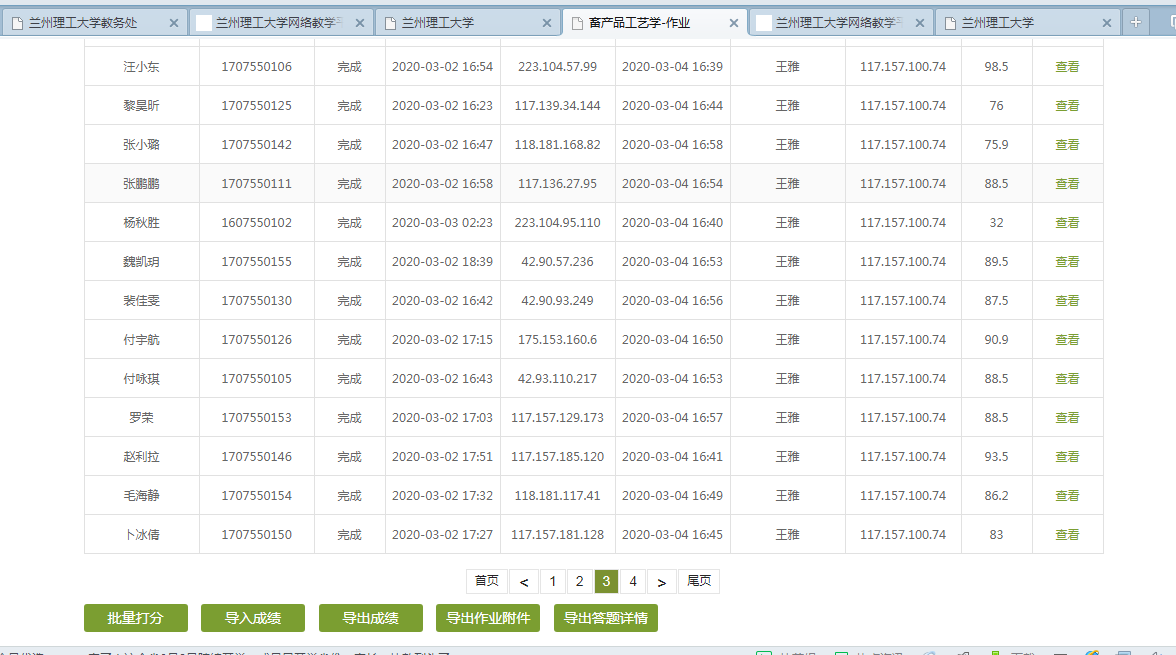Go to next page using > arrow
This screenshot has width=1176, height=655.
pyautogui.click(x=661, y=582)
